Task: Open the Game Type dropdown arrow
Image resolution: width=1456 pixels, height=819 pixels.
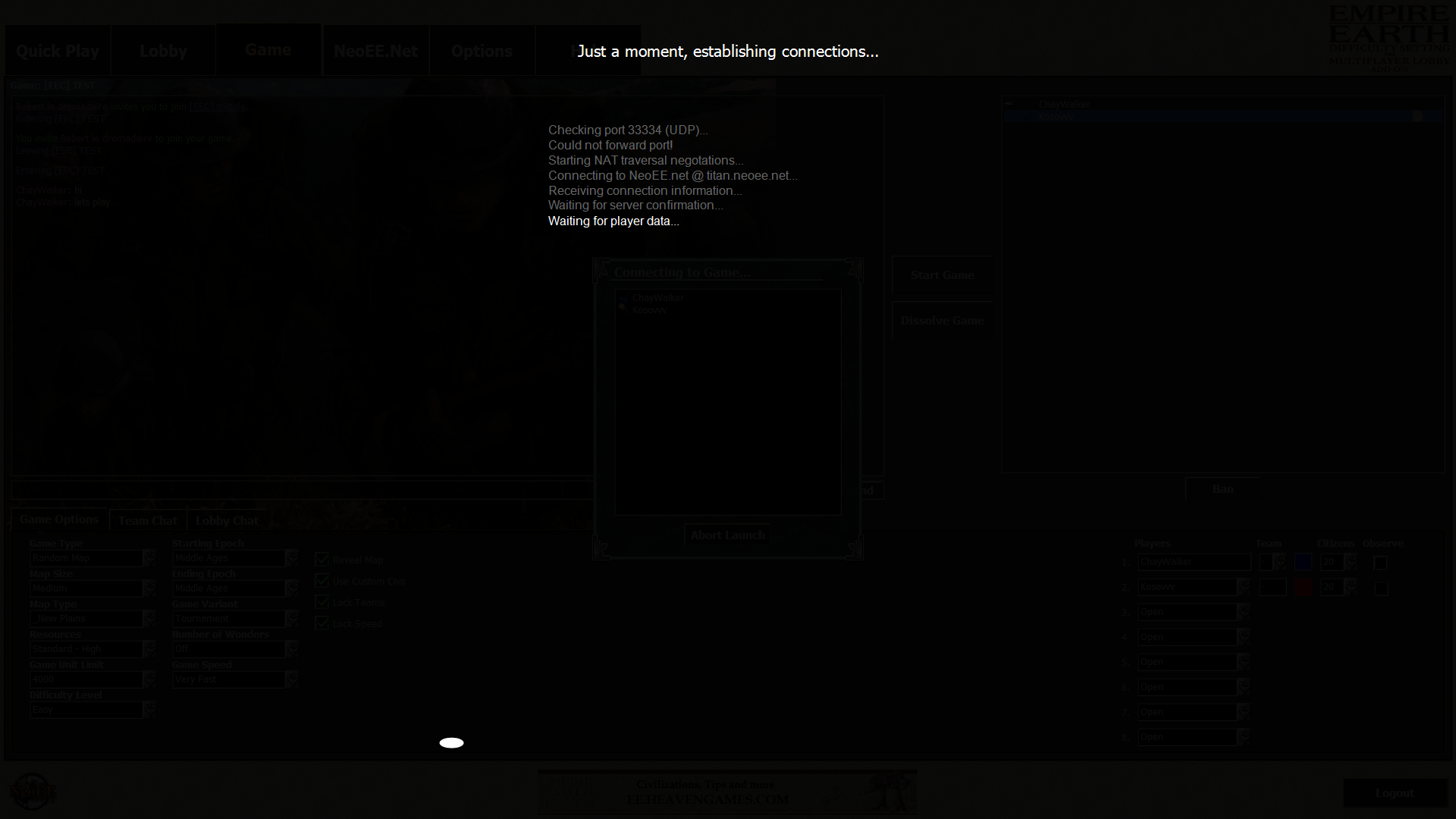Action: [149, 558]
